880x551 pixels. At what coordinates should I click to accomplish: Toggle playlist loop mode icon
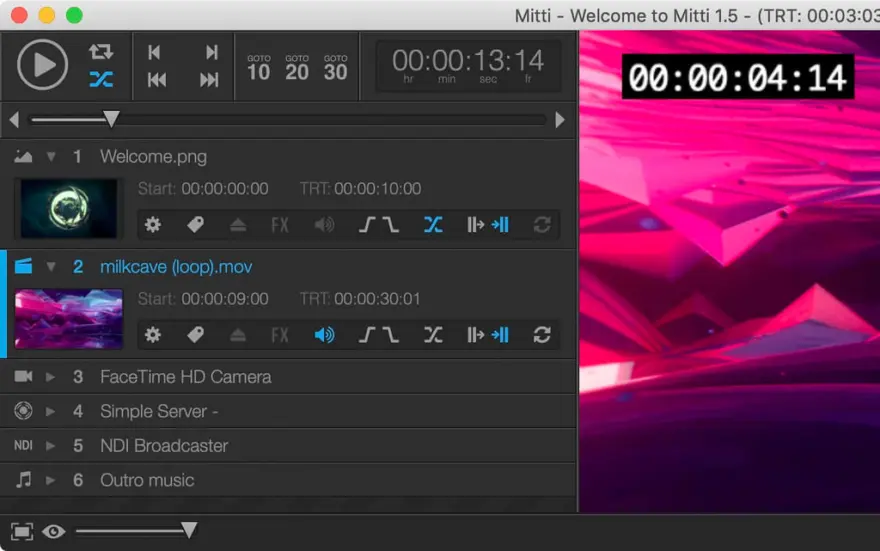point(101,52)
